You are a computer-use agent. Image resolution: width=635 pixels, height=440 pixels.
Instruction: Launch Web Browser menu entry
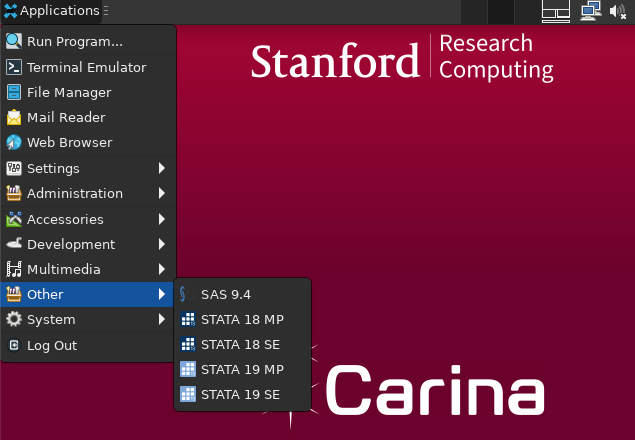[88, 143]
